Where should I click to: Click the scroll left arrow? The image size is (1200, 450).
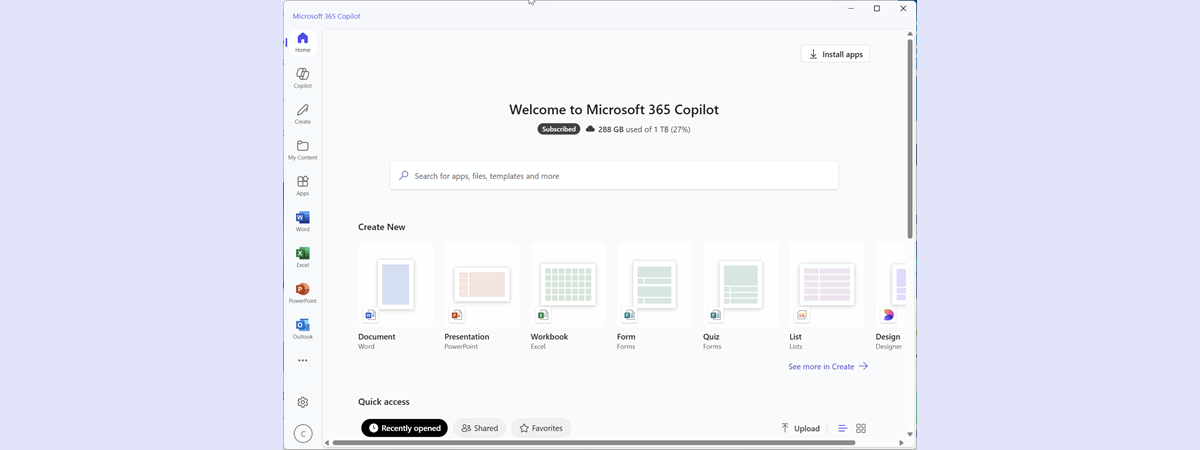click(x=326, y=442)
